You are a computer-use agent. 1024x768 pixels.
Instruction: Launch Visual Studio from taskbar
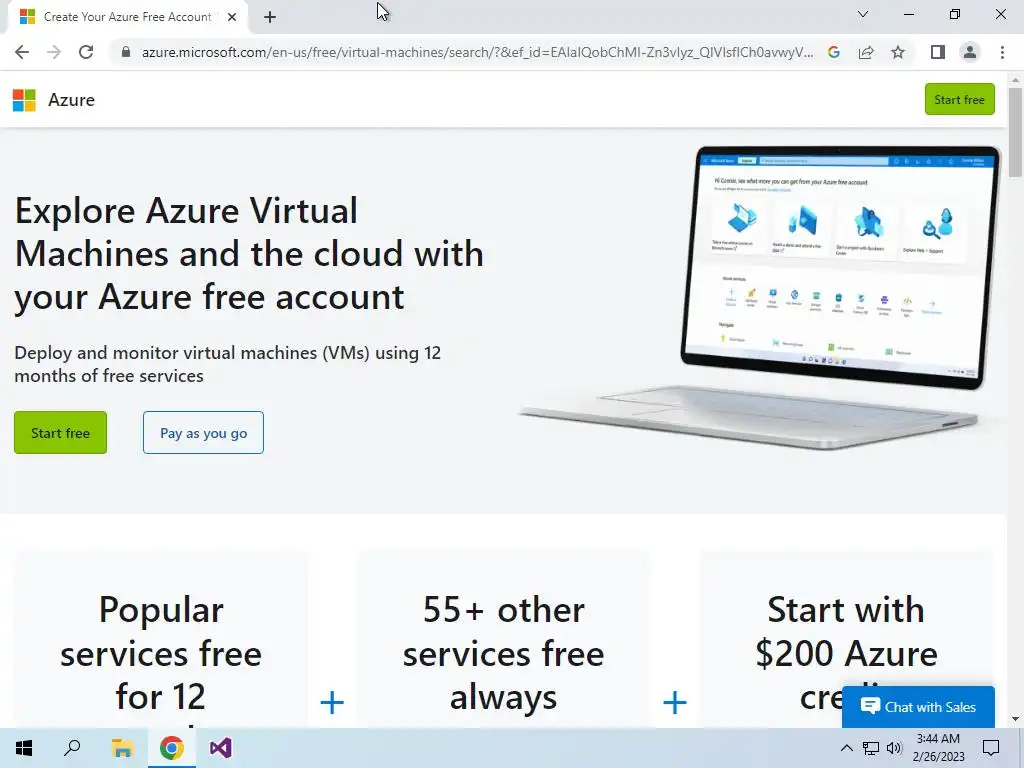pos(221,748)
